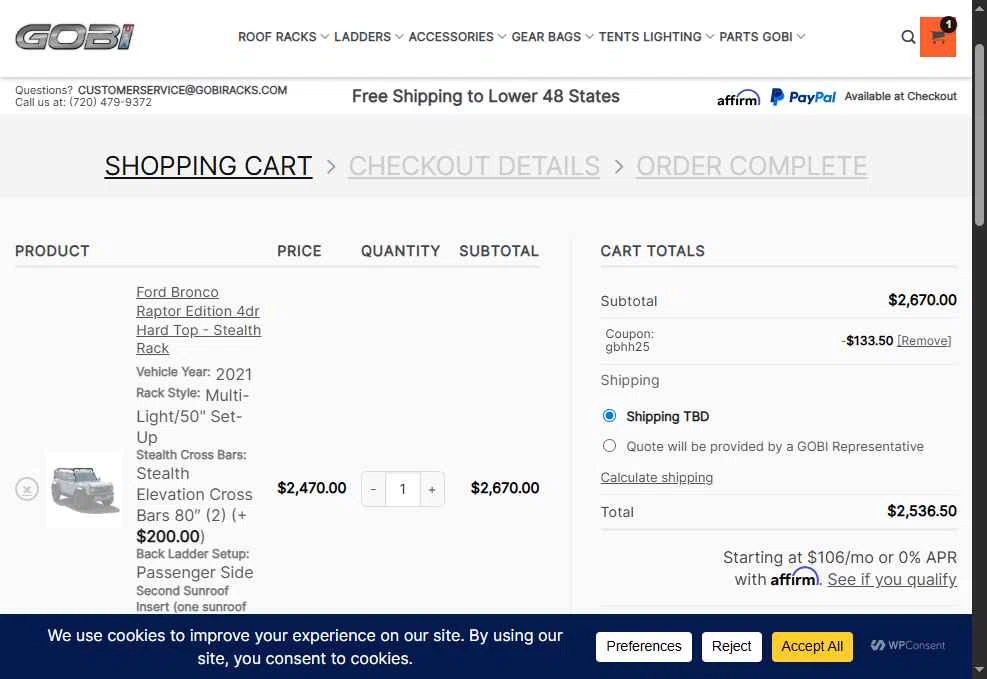The image size is (987, 679).
Task: Expand the Accessories menu
Action: coord(457,37)
